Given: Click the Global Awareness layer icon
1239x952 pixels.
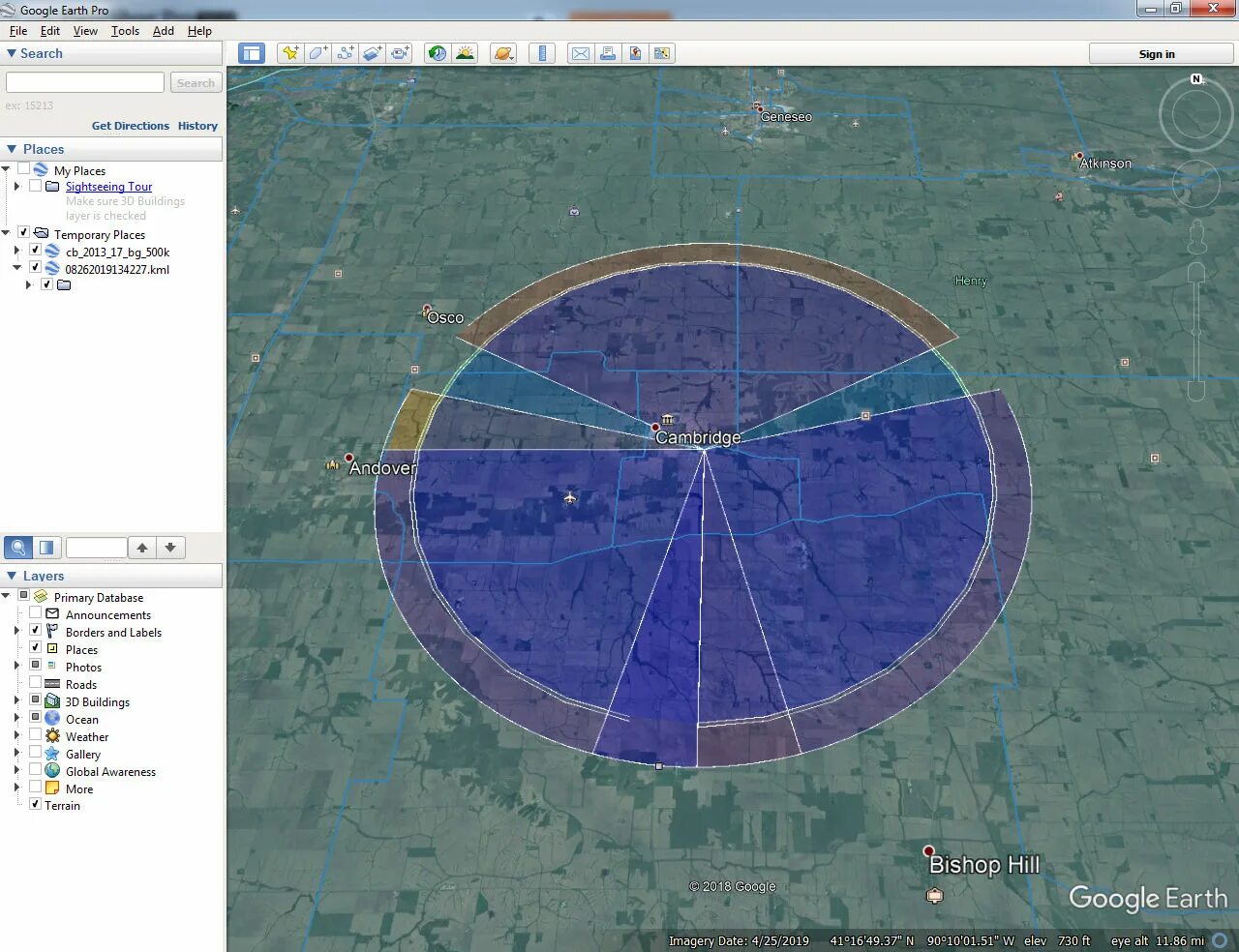Looking at the screenshot, I should pyautogui.click(x=52, y=771).
